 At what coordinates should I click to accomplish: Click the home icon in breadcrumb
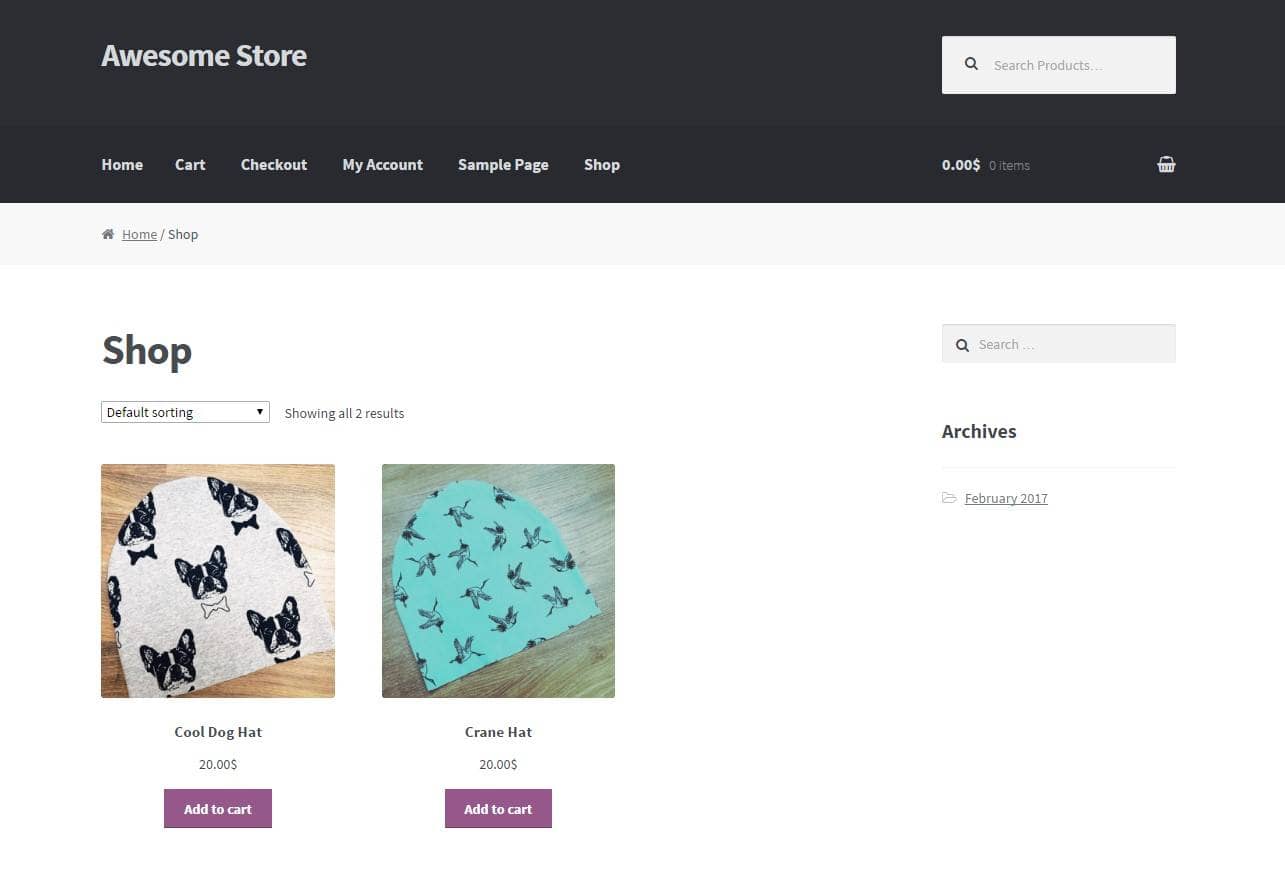[x=108, y=234]
